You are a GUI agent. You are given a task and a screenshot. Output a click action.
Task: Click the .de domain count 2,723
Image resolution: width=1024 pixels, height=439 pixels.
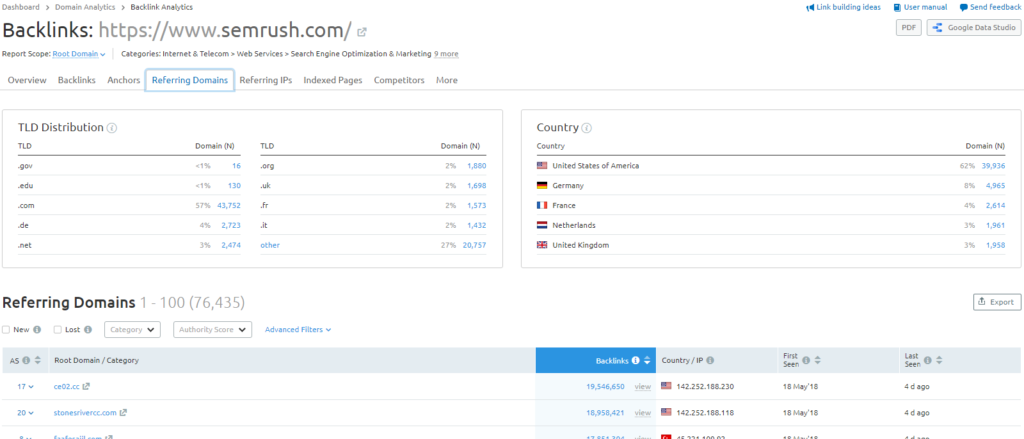(x=231, y=225)
